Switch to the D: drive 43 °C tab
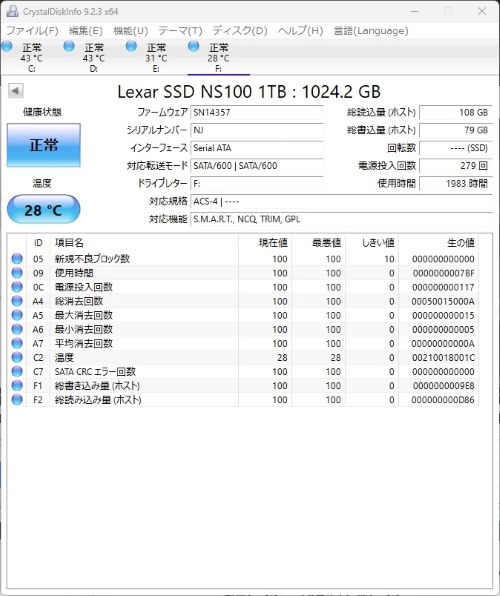The image size is (500, 596). point(94,58)
